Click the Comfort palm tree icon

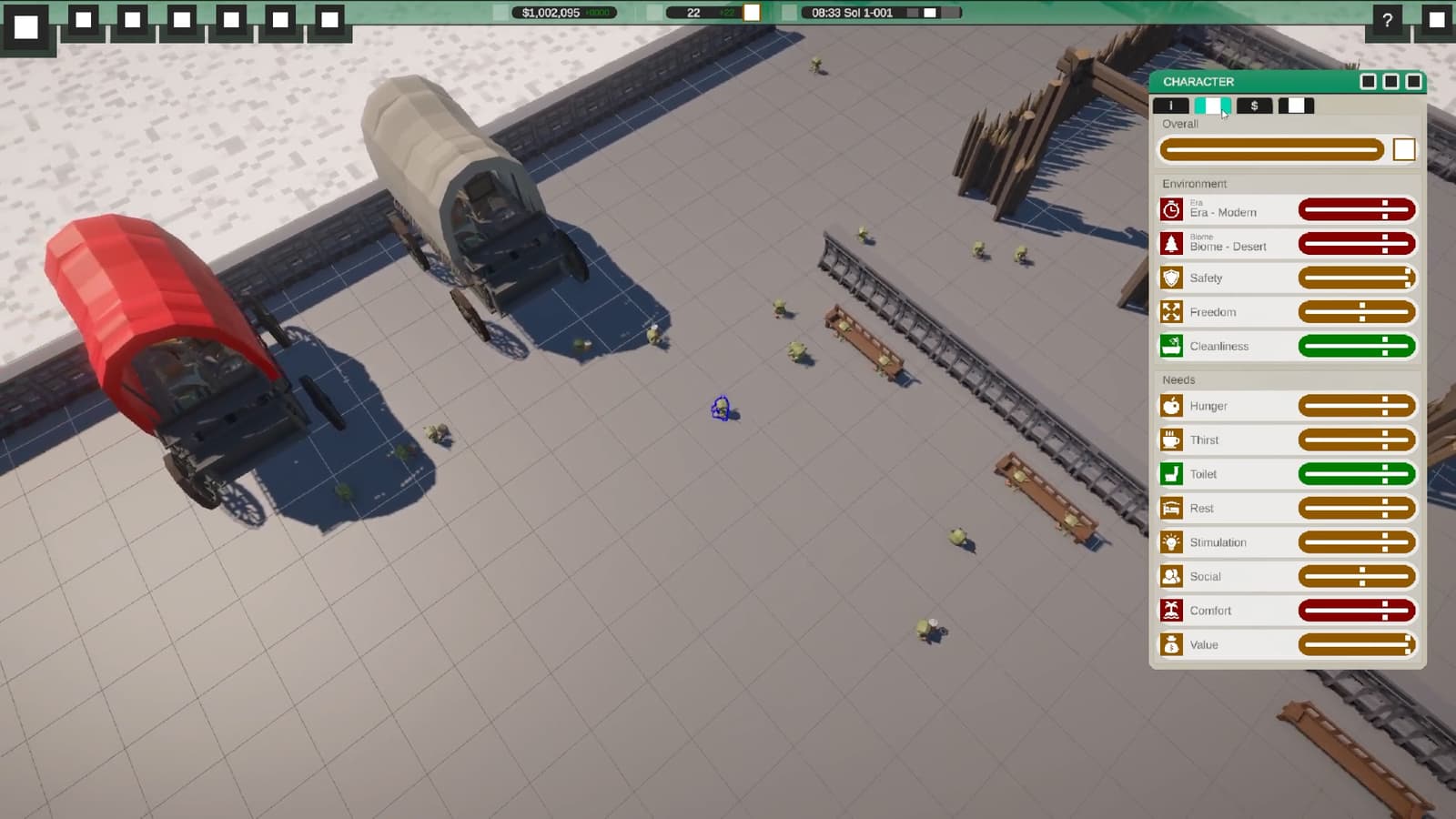point(1171,611)
